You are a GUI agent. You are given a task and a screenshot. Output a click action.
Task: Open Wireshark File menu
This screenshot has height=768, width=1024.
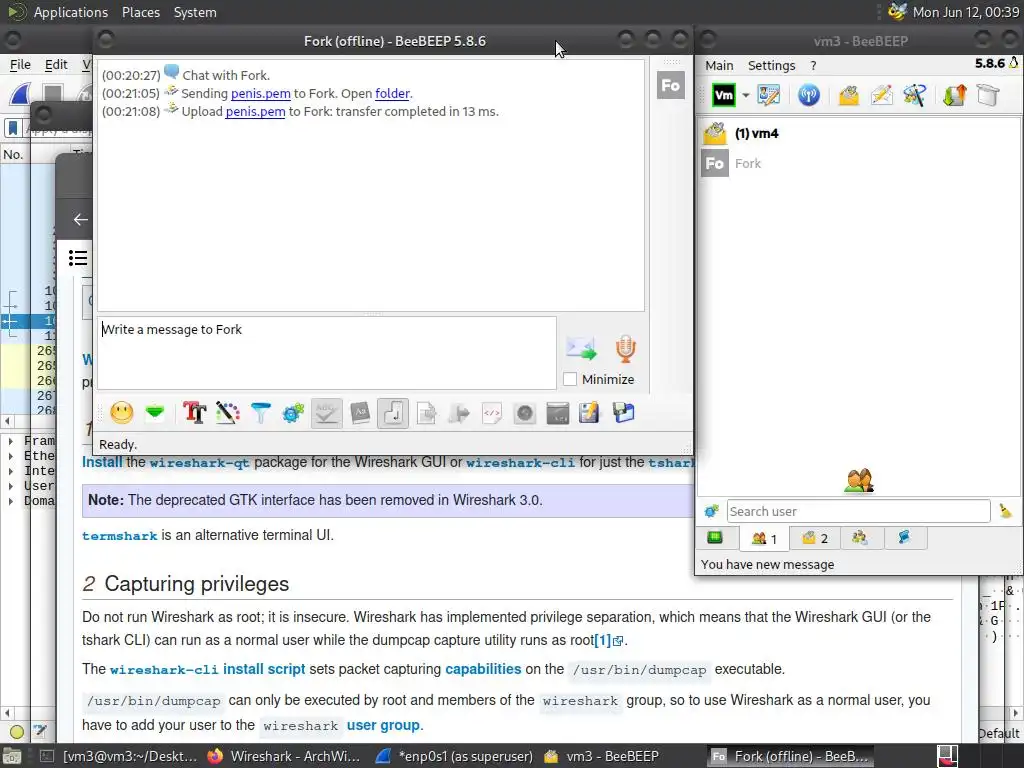coord(20,65)
